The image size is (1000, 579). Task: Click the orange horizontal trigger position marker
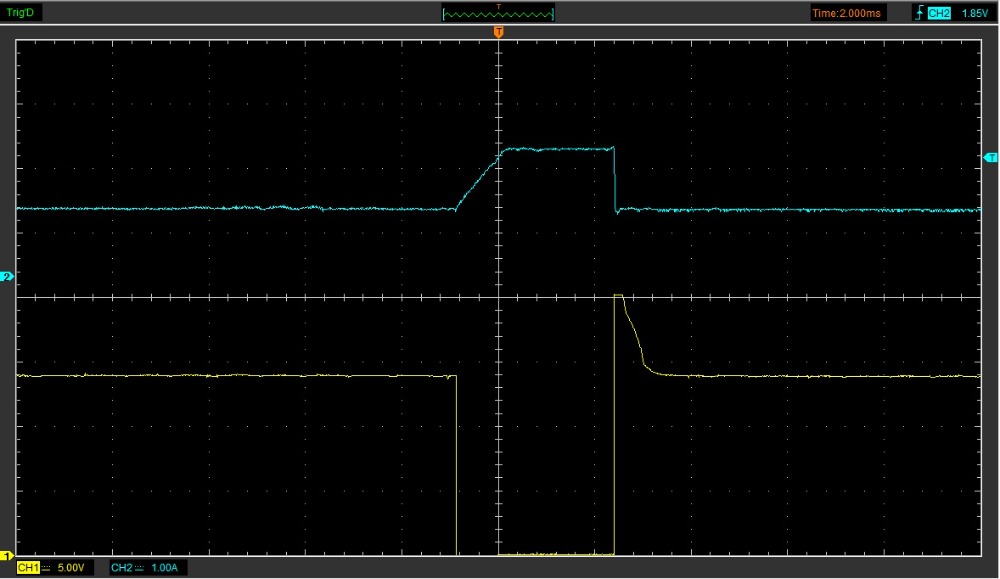498,33
